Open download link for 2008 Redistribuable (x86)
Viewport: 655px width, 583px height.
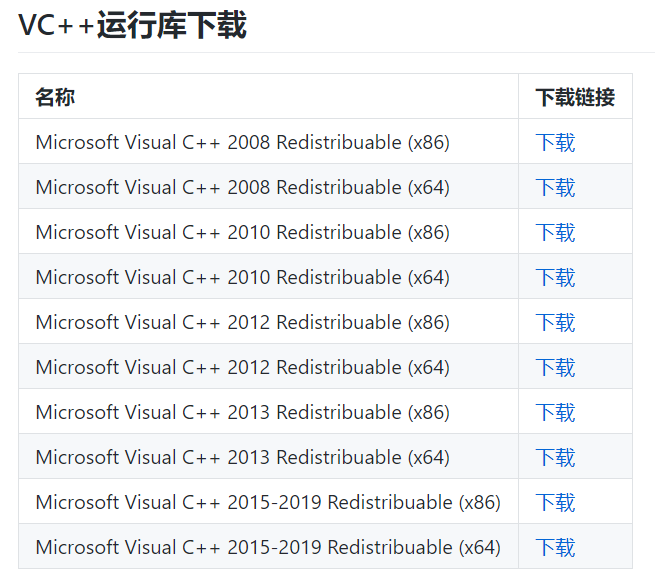click(x=555, y=142)
